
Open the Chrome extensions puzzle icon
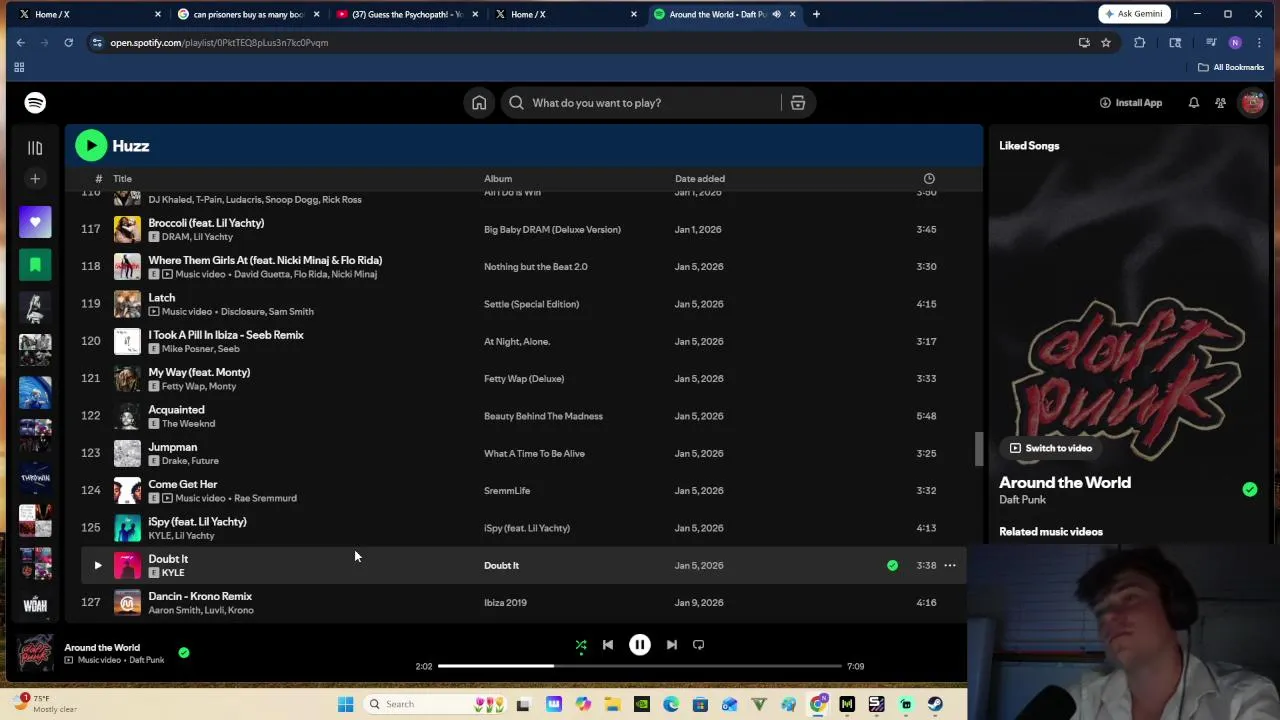click(1139, 43)
